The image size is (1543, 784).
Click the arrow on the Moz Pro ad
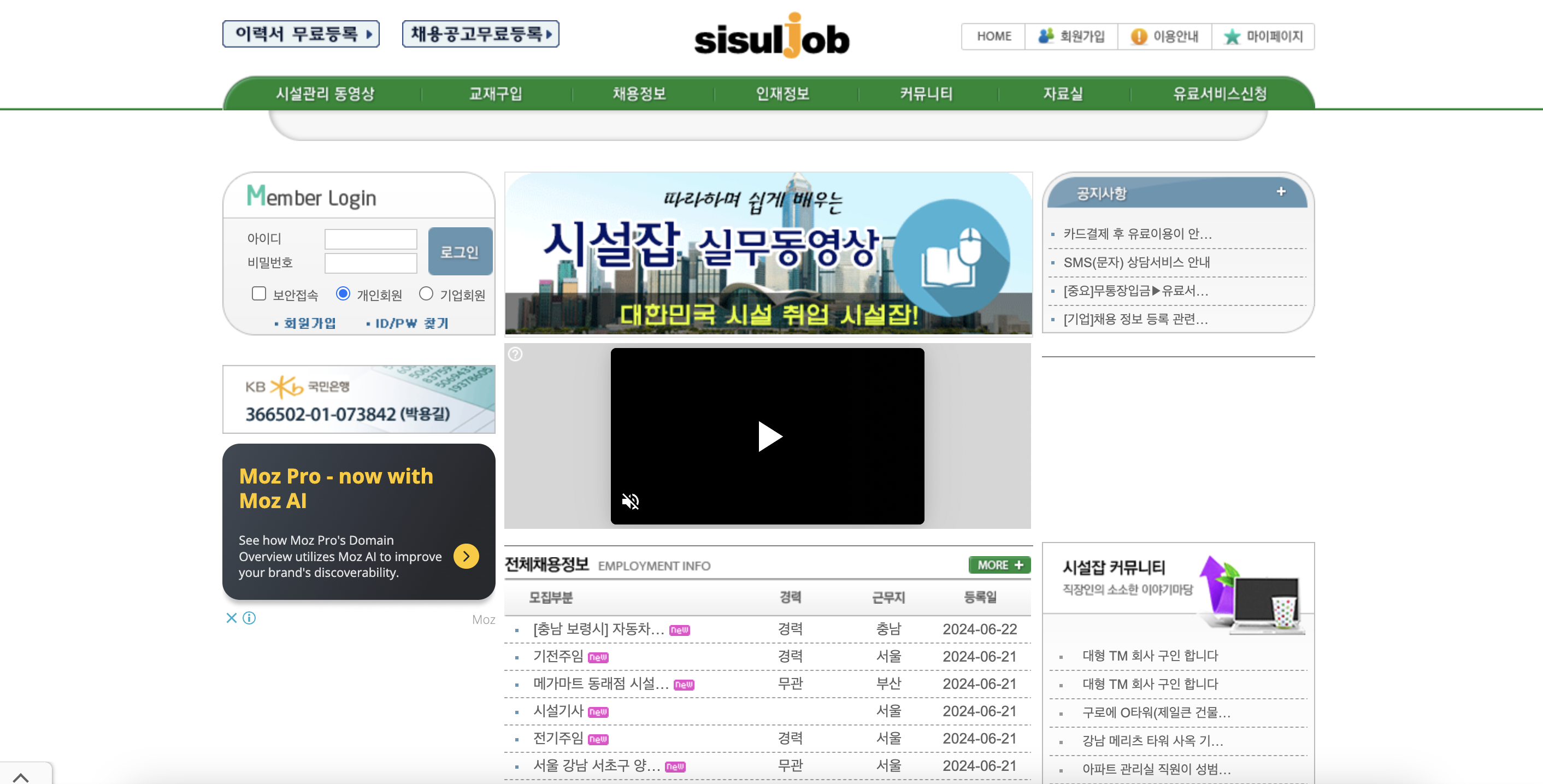point(466,556)
